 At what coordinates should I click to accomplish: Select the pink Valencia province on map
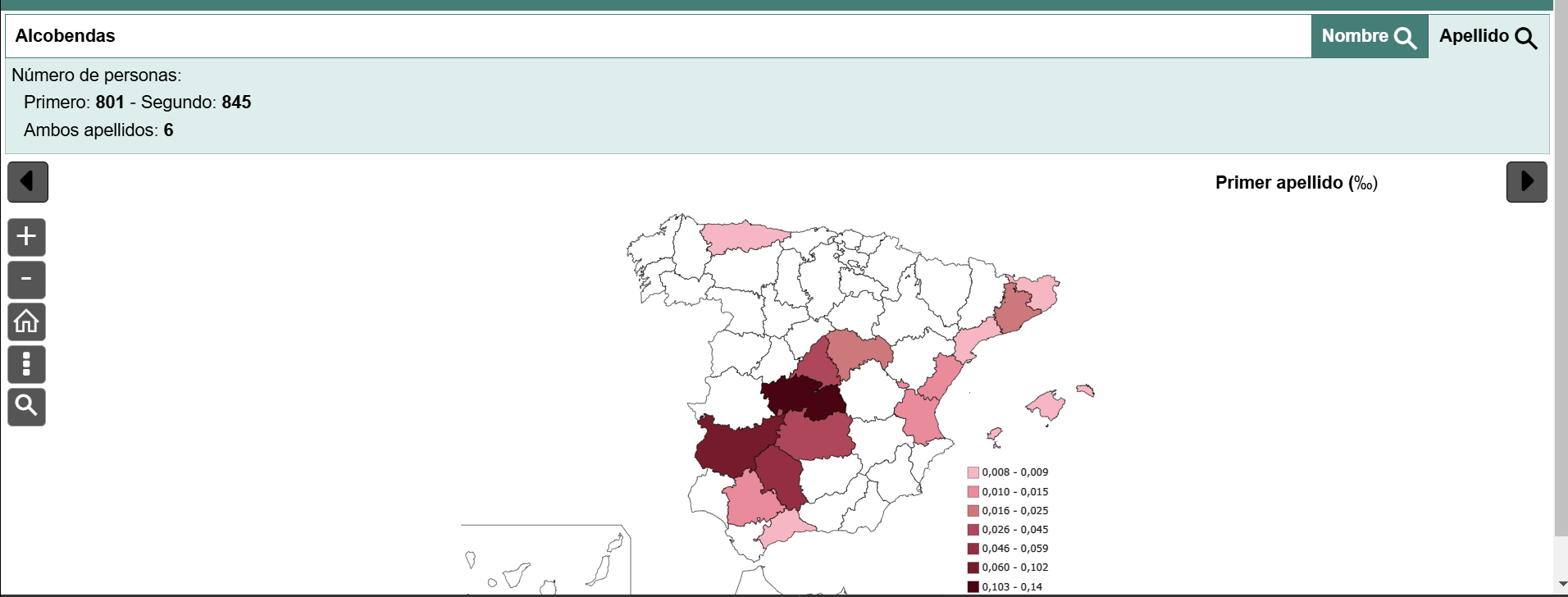pos(918,414)
